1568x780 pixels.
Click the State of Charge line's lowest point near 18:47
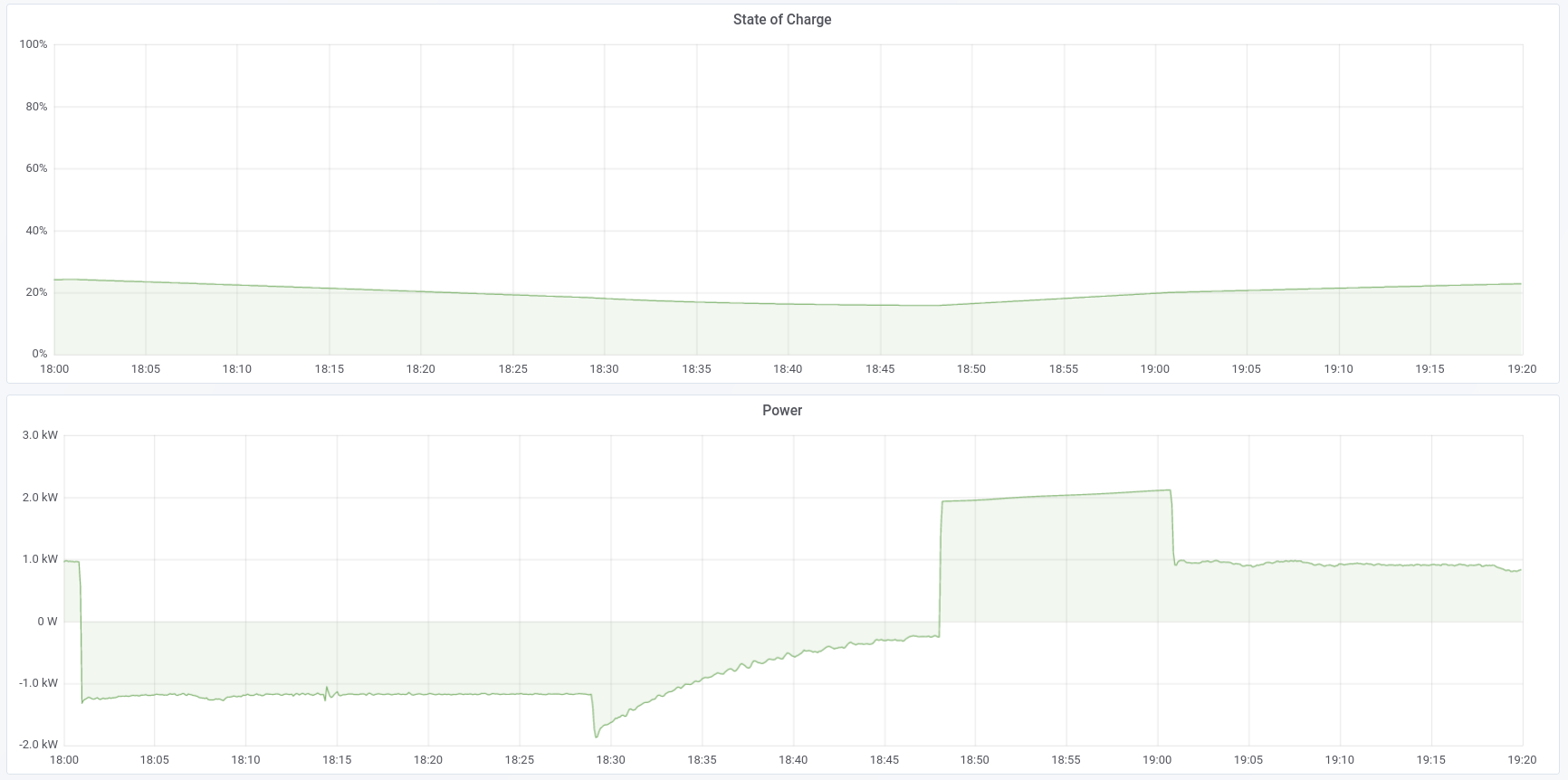pos(923,306)
